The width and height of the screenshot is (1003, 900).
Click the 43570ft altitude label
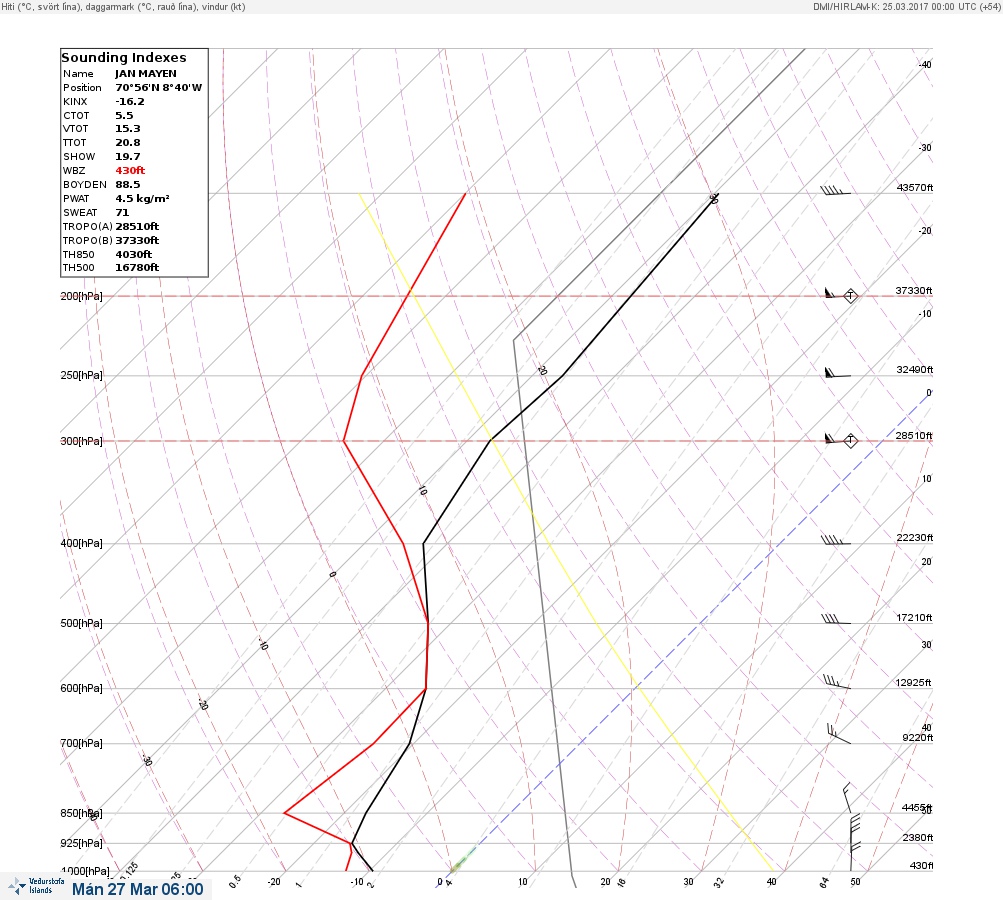pyautogui.click(x=915, y=187)
